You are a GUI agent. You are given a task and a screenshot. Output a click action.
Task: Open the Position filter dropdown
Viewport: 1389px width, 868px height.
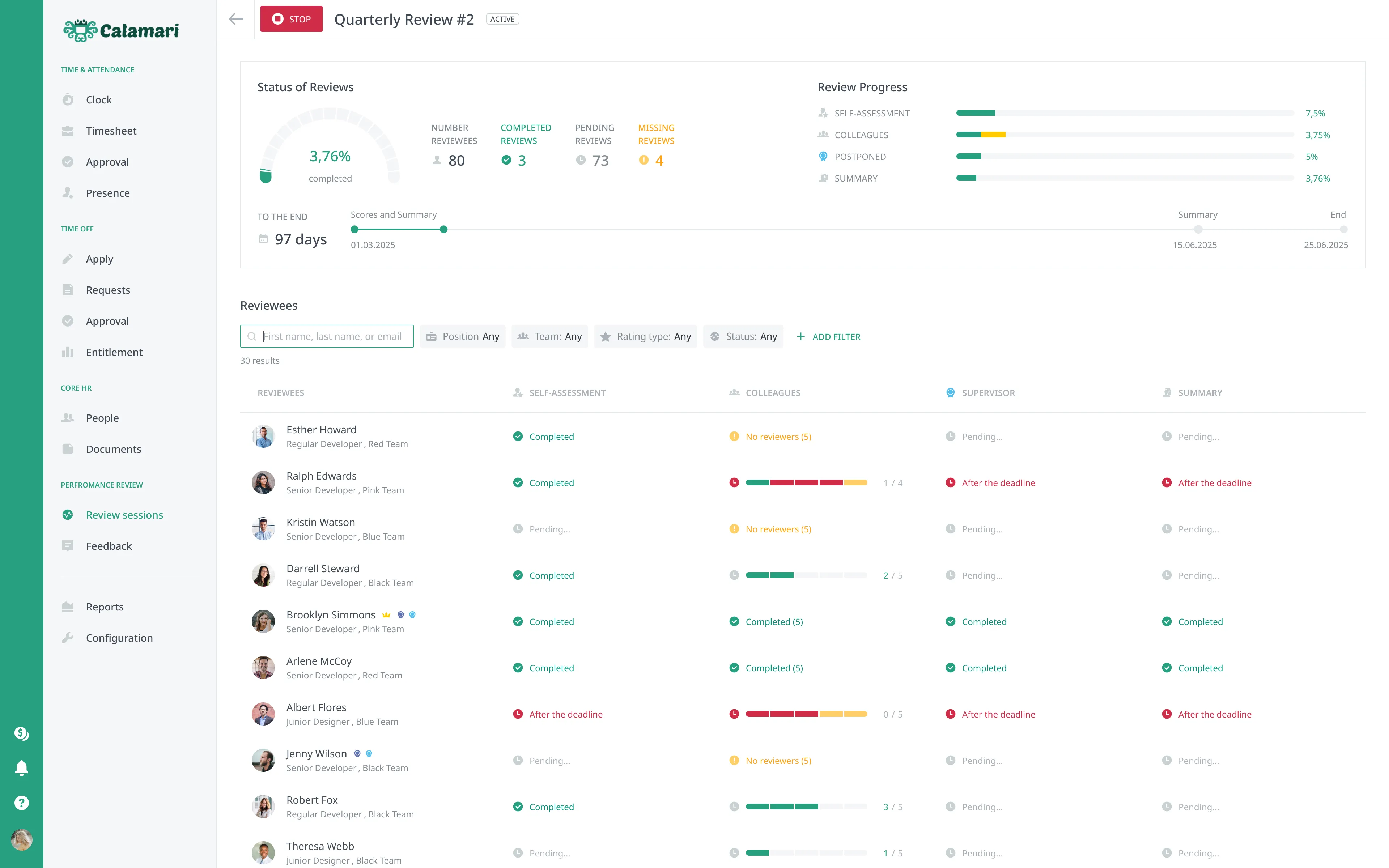(x=463, y=336)
